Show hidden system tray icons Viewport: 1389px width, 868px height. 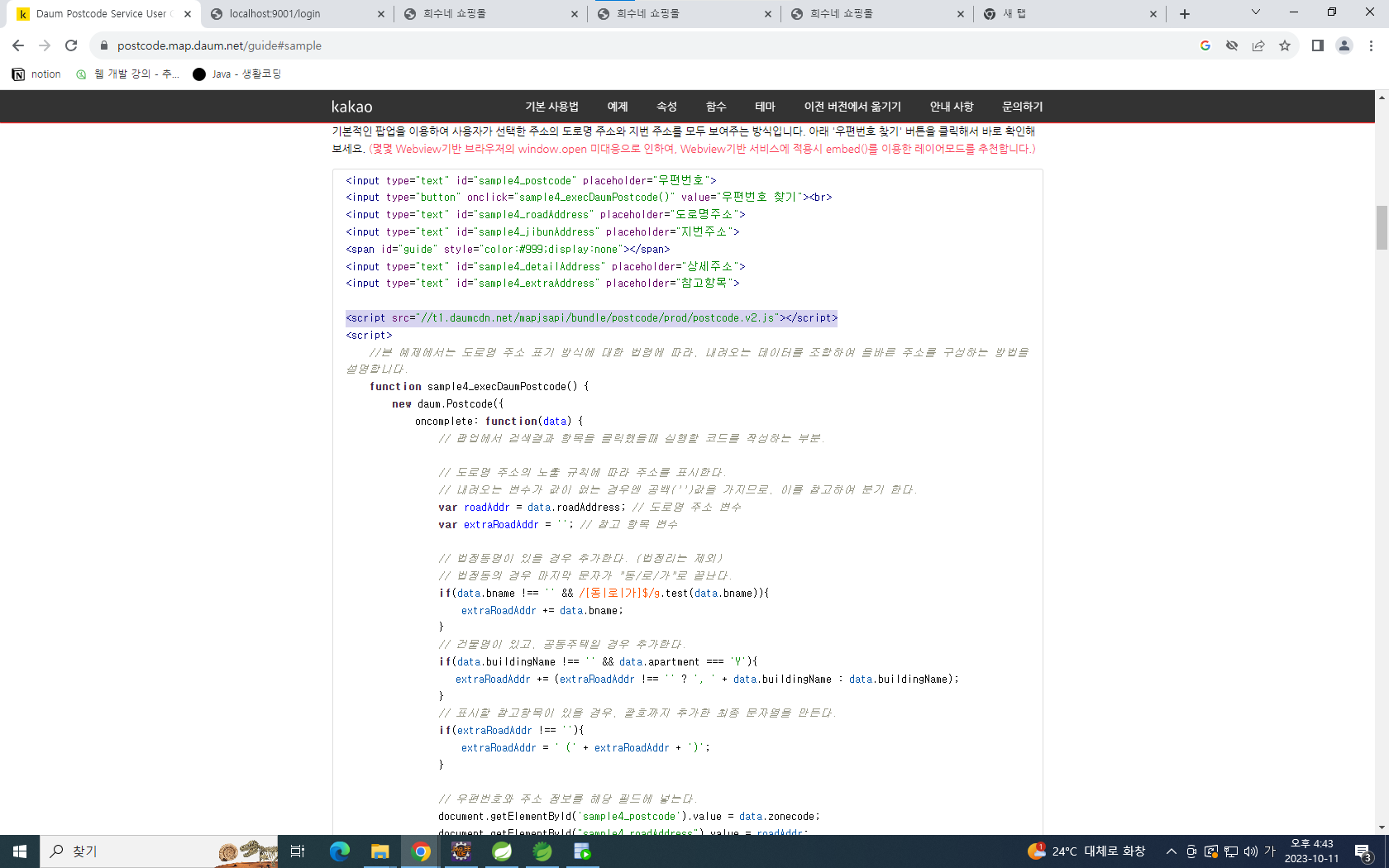pos(1172,851)
